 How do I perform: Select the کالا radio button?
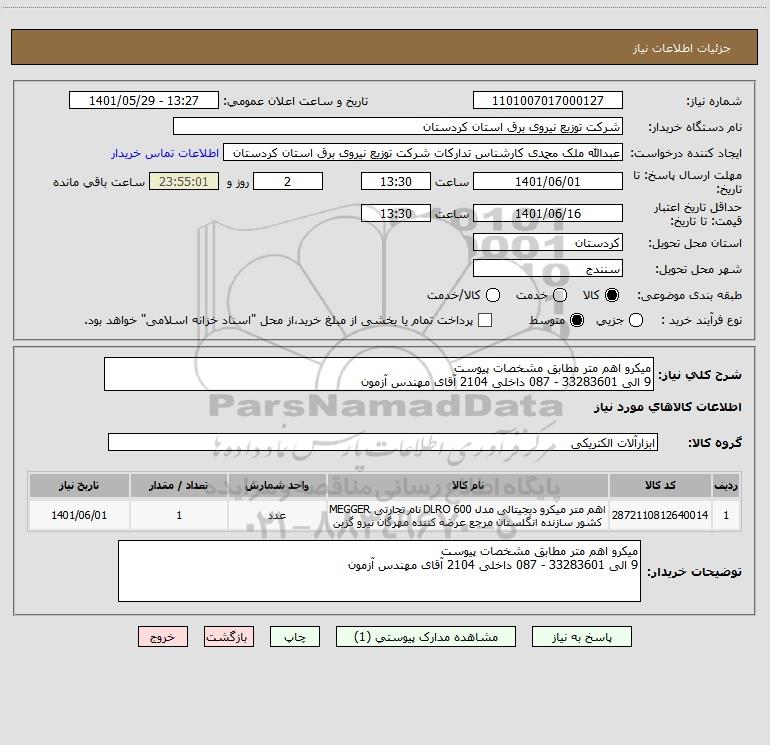pyautogui.click(x=612, y=295)
